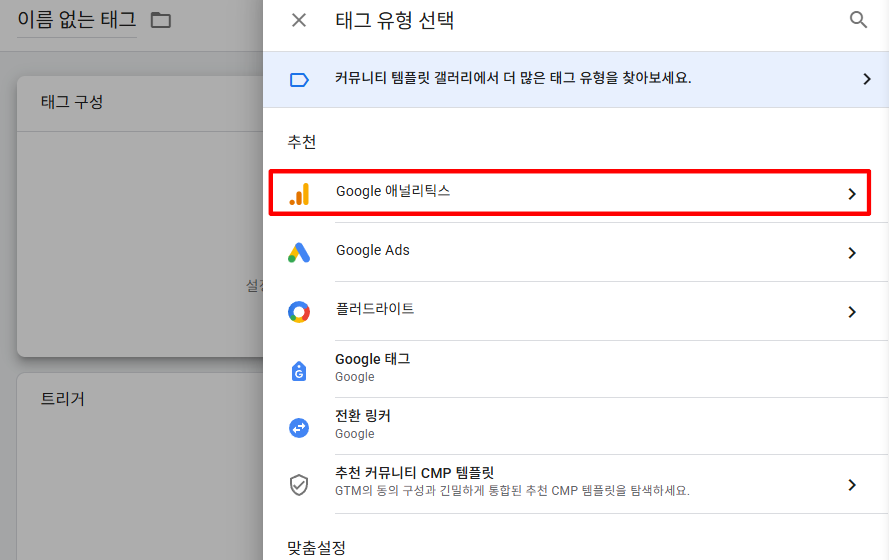The width and height of the screenshot is (889, 560).
Task: Choose the Google 태그 tag type
Action: pos(575,369)
